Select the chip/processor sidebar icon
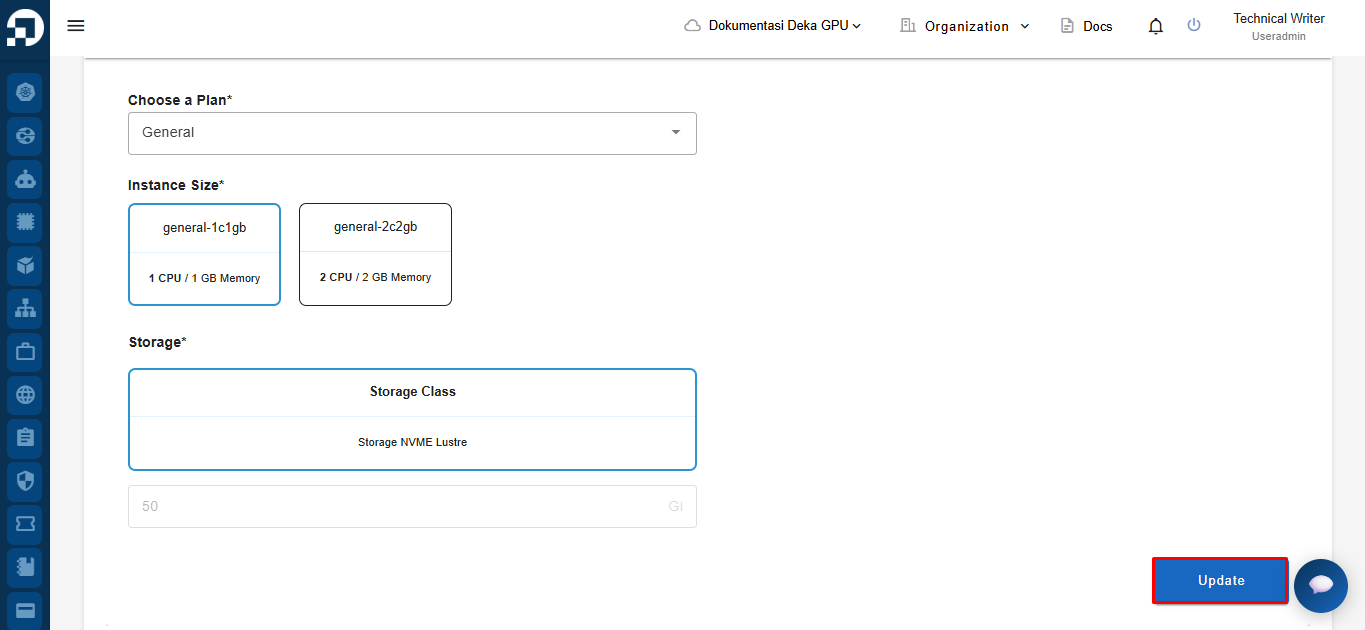Image resolution: width=1365 pixels, height=630 pixels. click(x=25, y=223)
